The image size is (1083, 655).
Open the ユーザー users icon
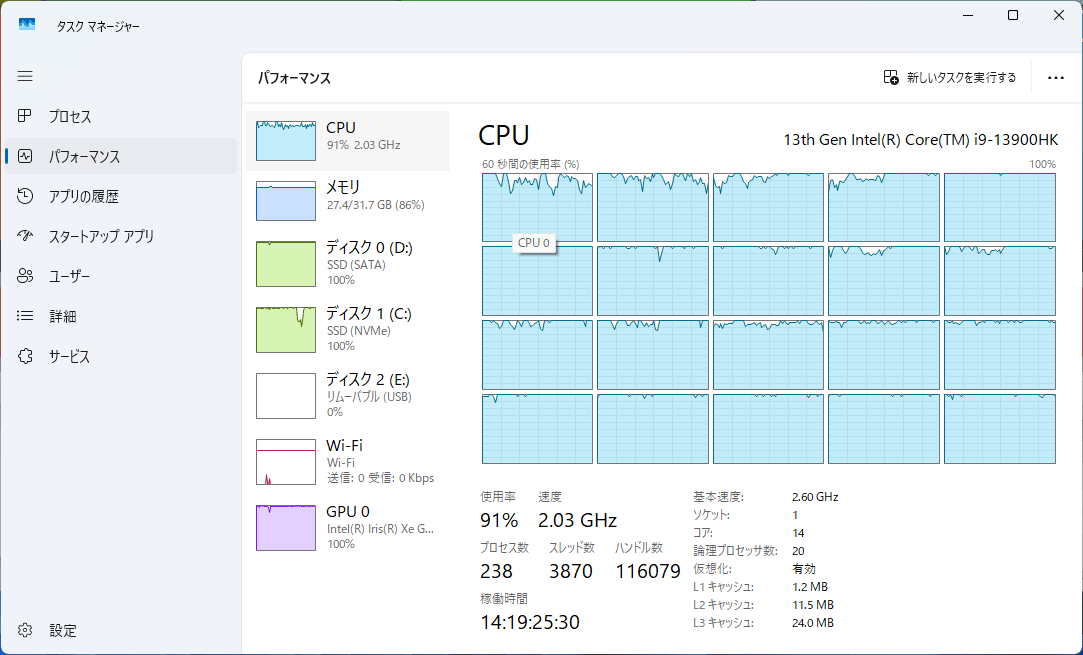coord(26,276)
